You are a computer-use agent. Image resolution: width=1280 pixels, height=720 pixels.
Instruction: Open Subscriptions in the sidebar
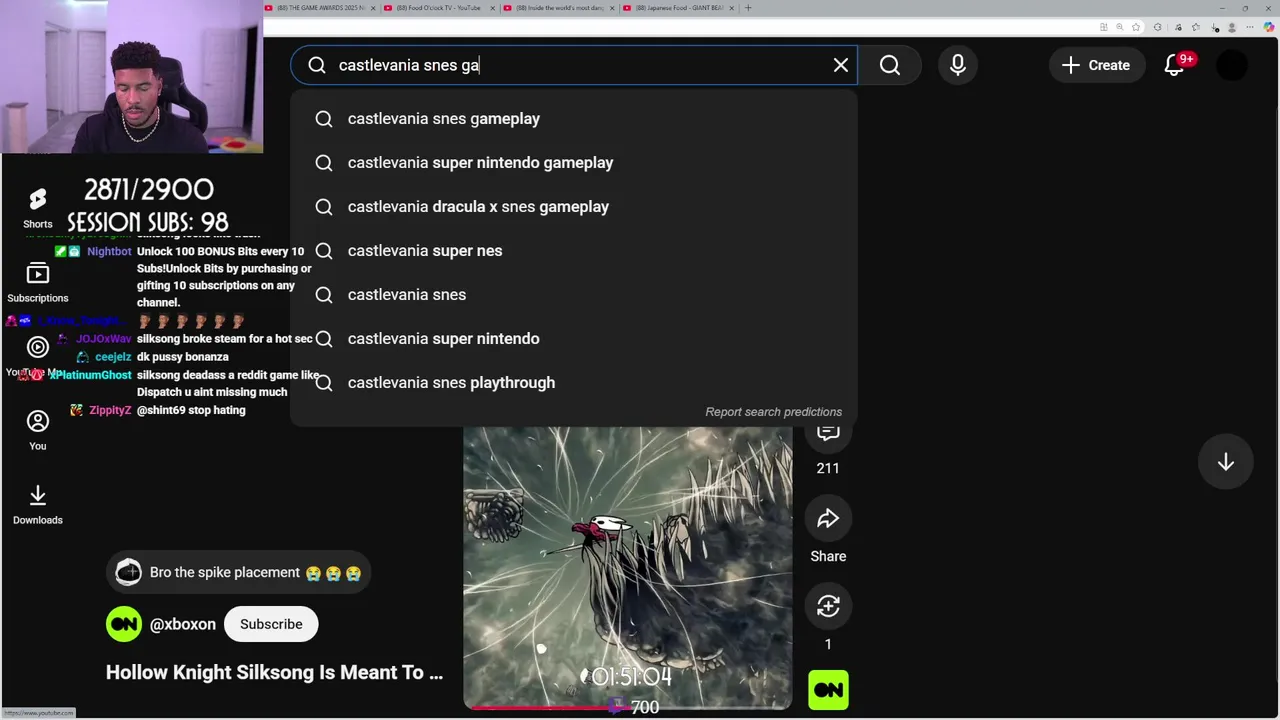[38, 282]
